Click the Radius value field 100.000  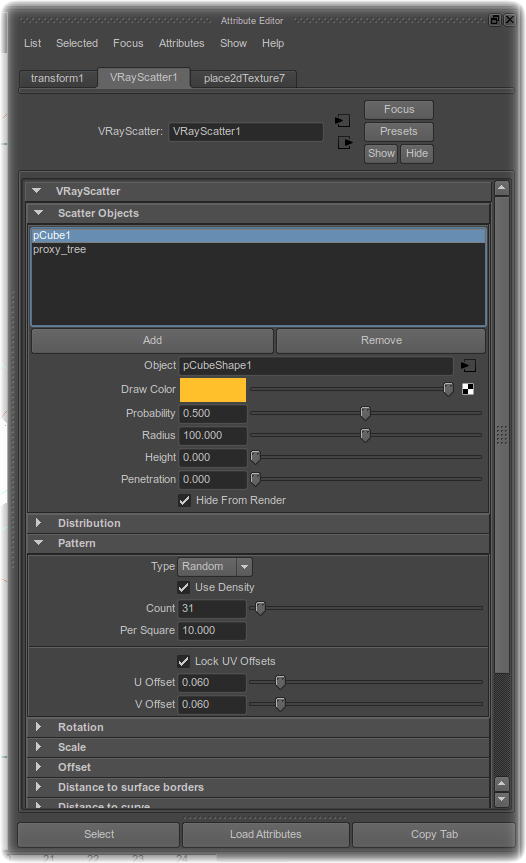[x=213, y=435]
